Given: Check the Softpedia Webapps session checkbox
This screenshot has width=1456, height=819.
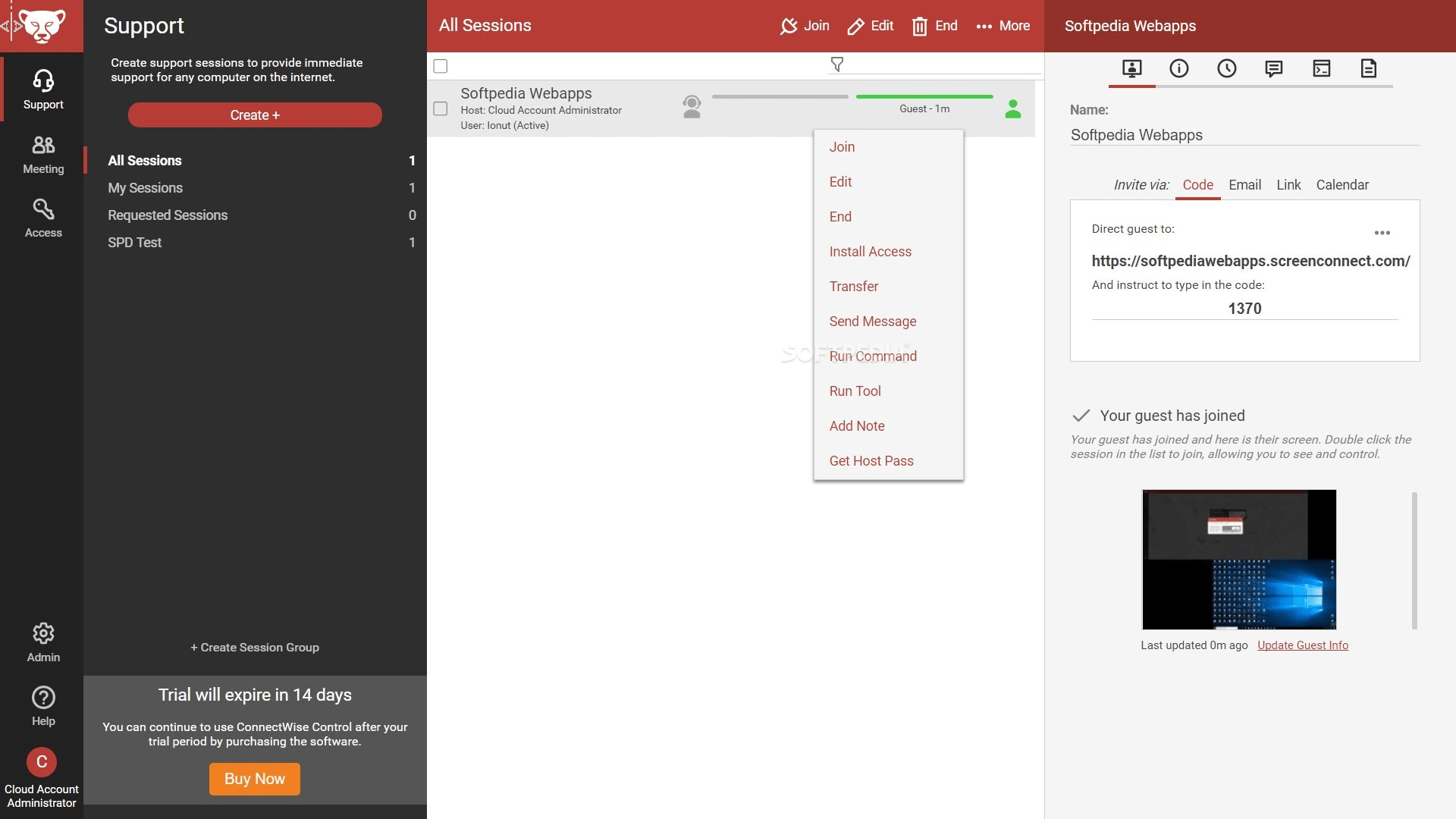Looking at the screenshot, I should coord(440,108).
